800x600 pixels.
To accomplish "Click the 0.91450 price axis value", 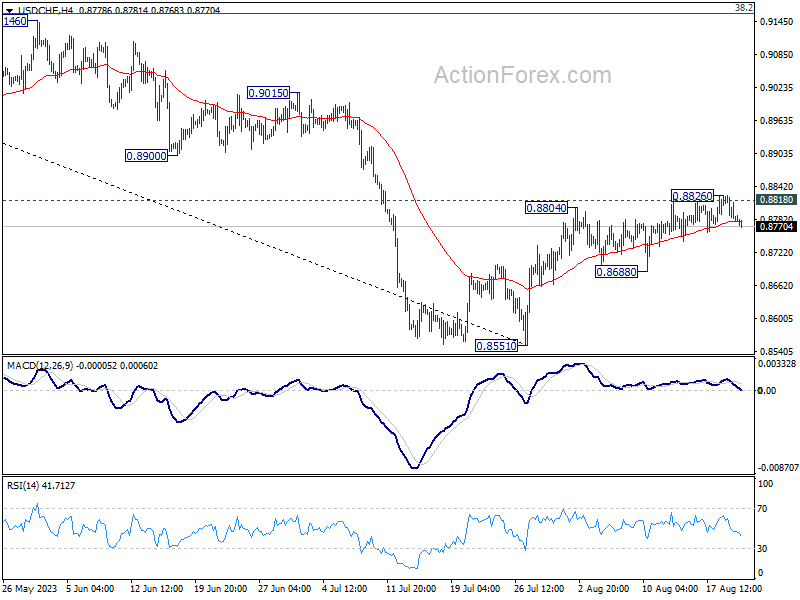I will pos(776,21).
